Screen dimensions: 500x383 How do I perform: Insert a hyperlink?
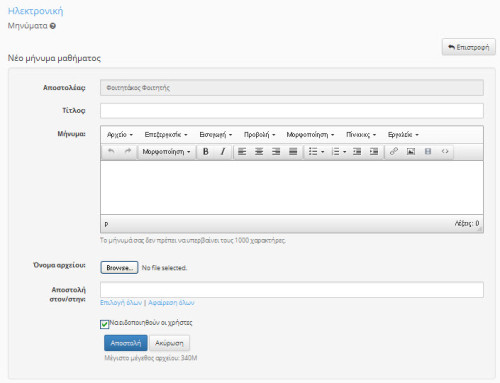pyautogui.click(x=394, y=152)
